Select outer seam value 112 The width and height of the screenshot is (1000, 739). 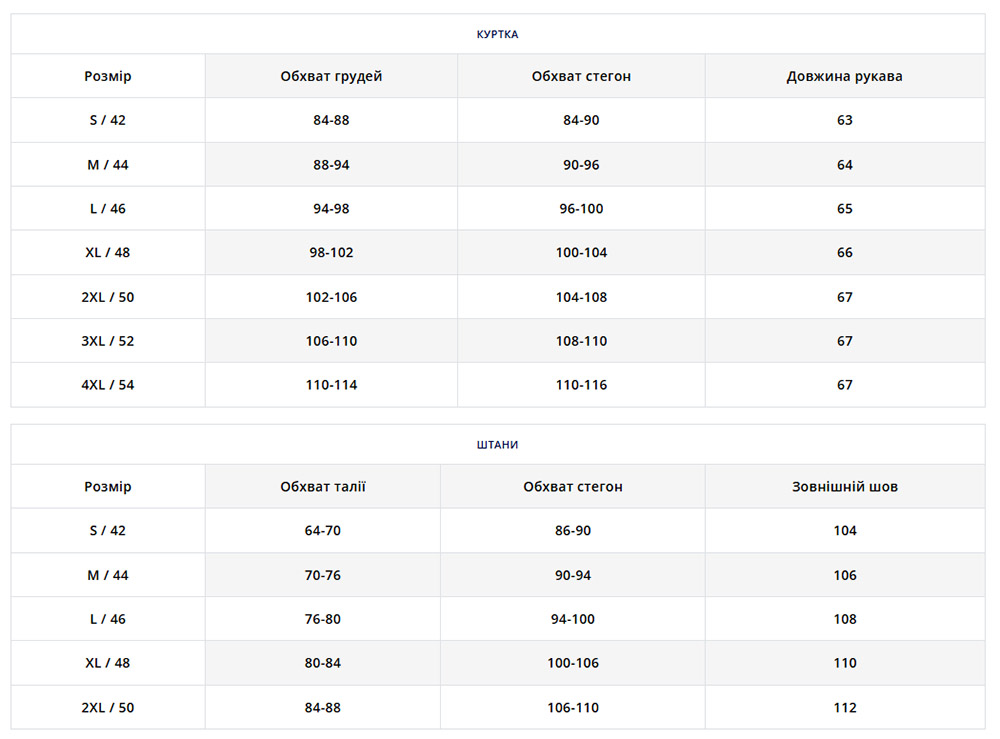pos(844,708)
